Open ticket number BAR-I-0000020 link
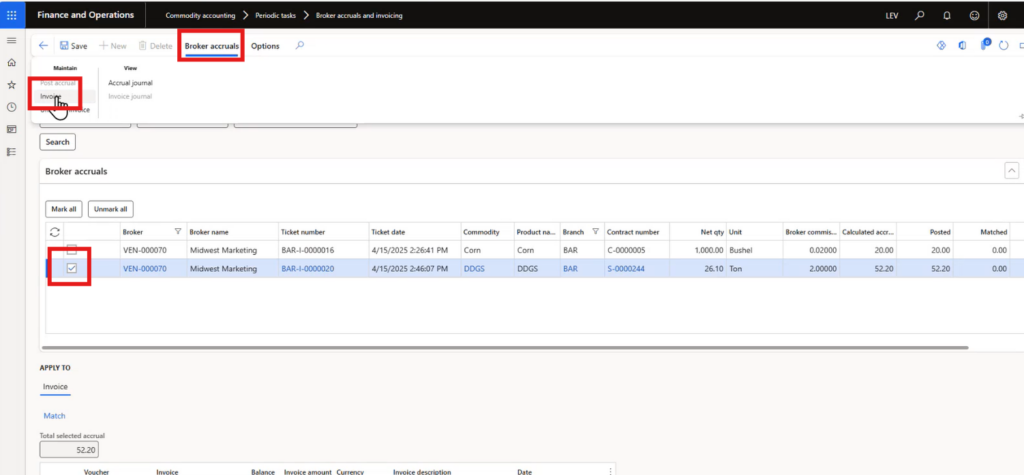The height and width of the screenshot is (475, 1024). (308, 269)
